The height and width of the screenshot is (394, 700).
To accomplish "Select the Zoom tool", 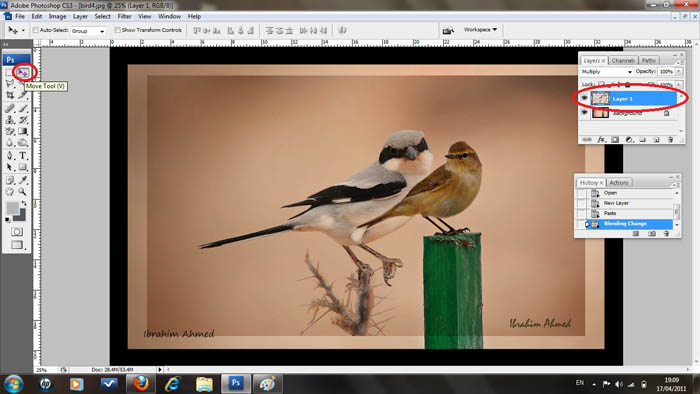I will [x=23, y=191].
